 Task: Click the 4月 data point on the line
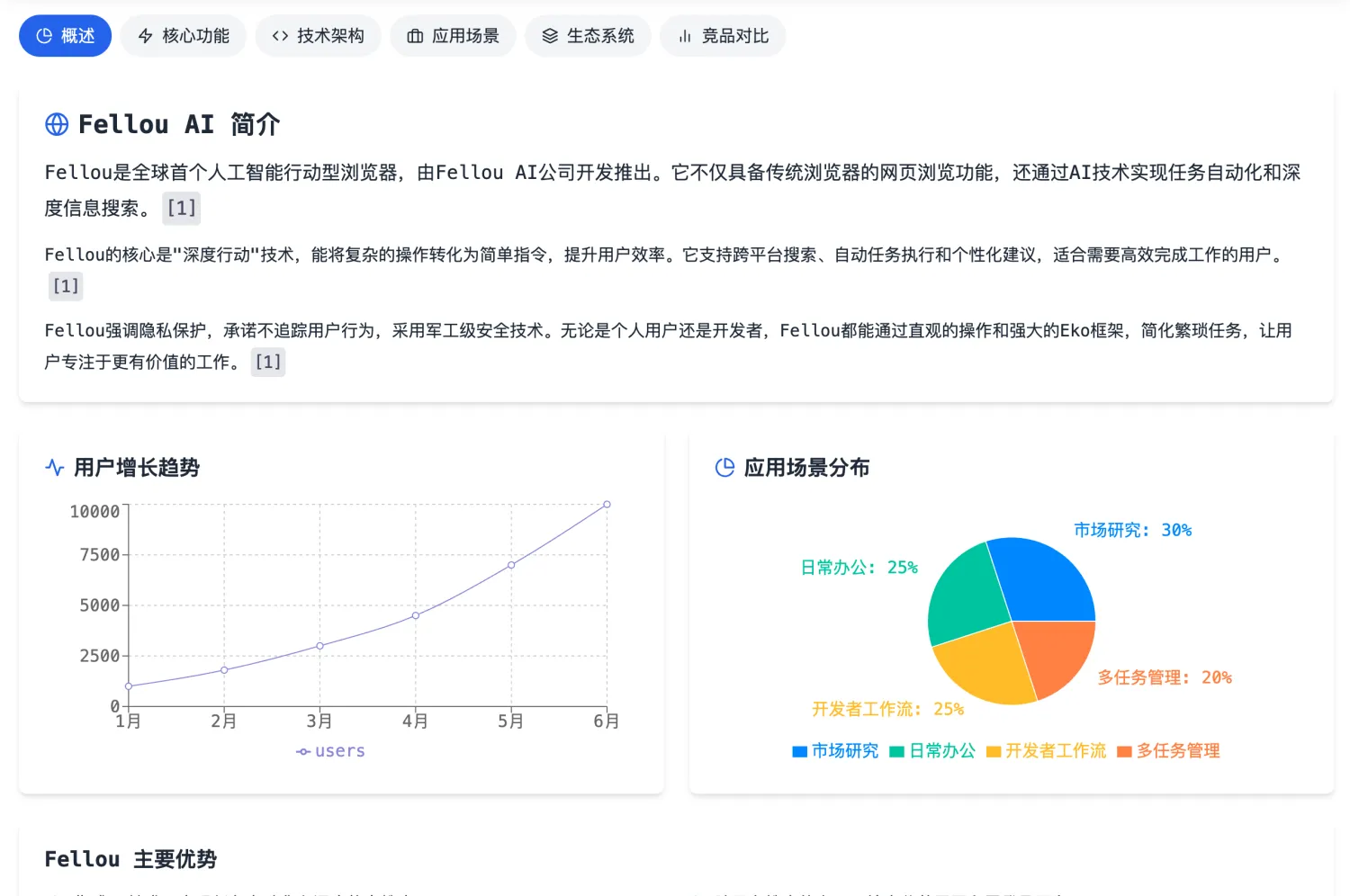coord(416,615)
